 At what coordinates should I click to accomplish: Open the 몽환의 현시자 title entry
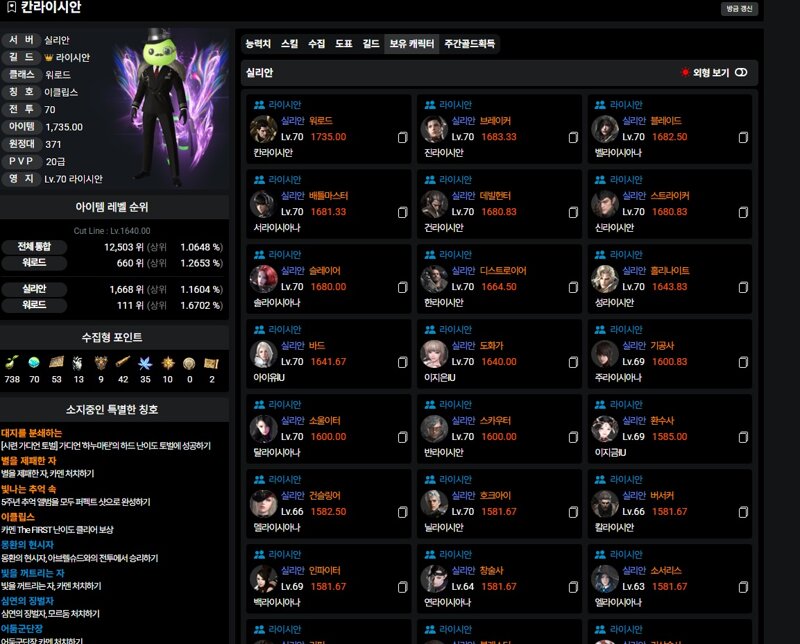click(x=27, y=545)
